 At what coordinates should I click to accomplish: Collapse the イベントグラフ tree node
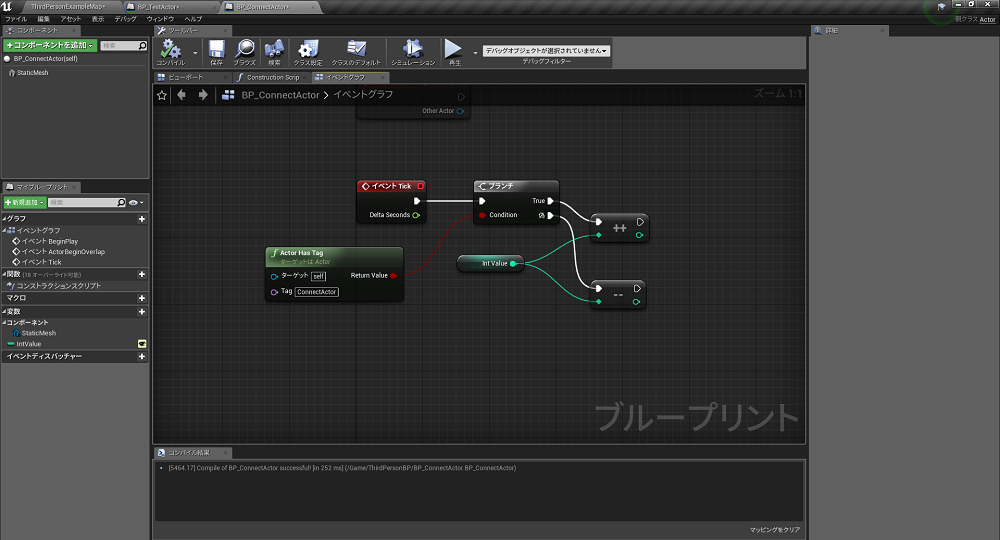coord(4,230)
